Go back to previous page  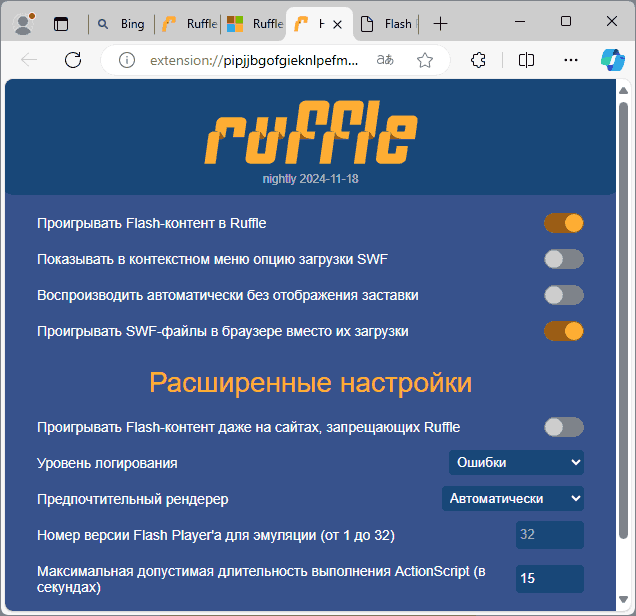(29, 60)
